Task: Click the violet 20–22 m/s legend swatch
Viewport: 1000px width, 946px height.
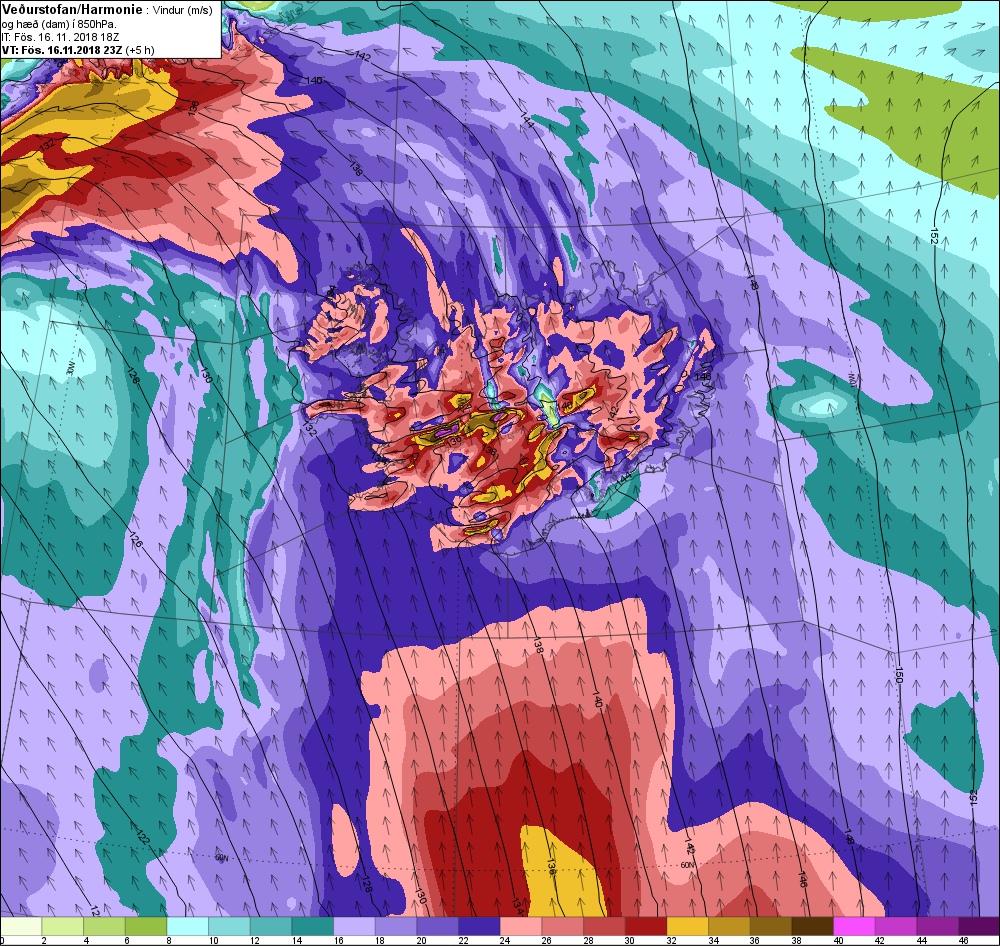Action: point(438,926)
